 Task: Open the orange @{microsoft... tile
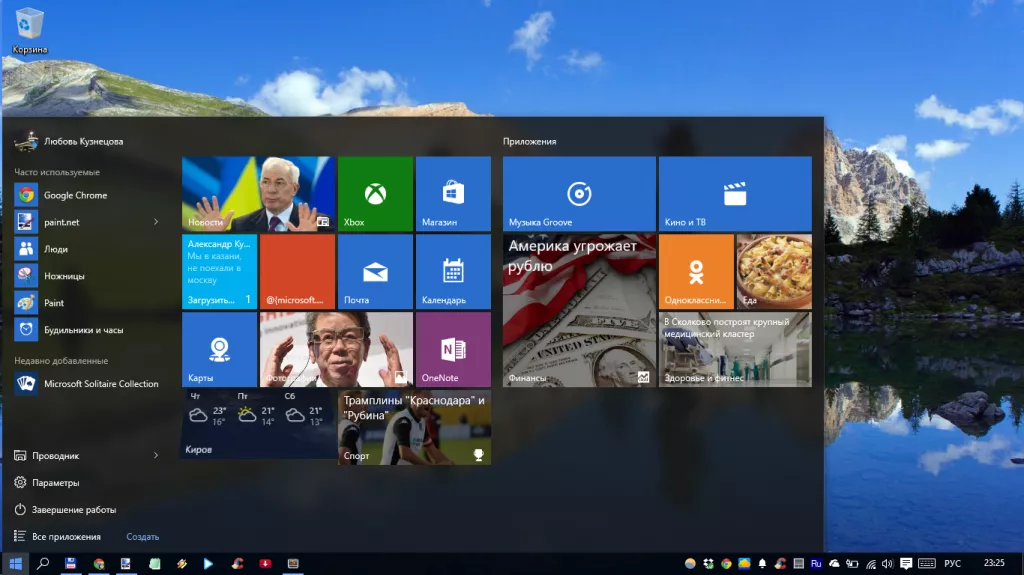click(297, 271)
